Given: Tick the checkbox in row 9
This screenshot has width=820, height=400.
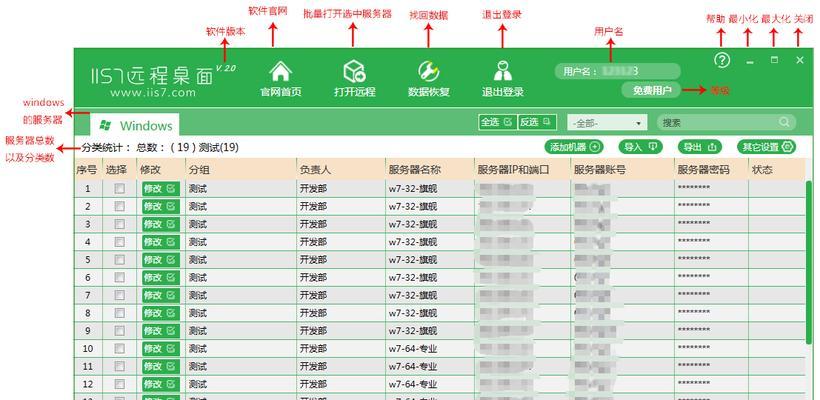Looking at the screenshot, I should coord(120,331).
